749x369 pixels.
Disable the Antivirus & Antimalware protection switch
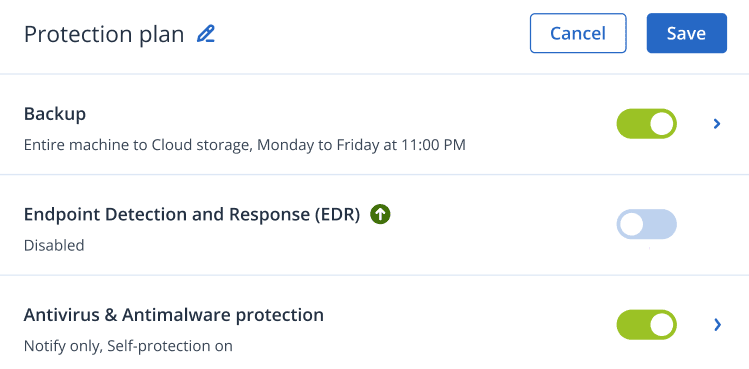(646, 325)
